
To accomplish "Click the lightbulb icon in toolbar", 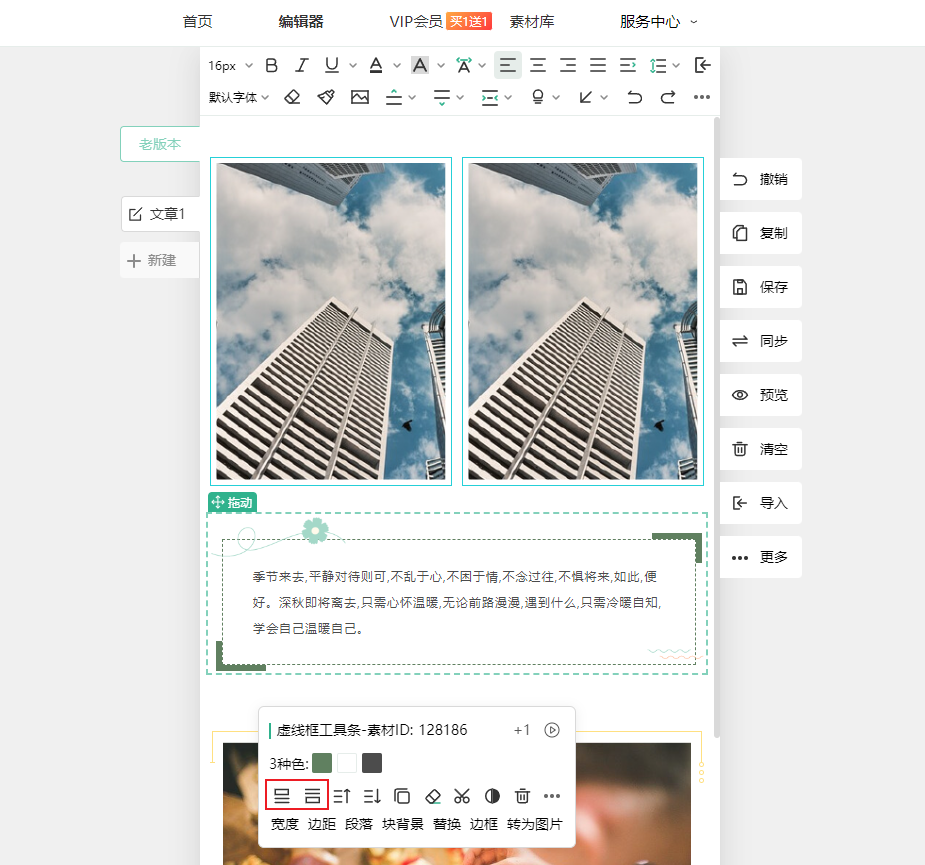I will click(537, 97).
